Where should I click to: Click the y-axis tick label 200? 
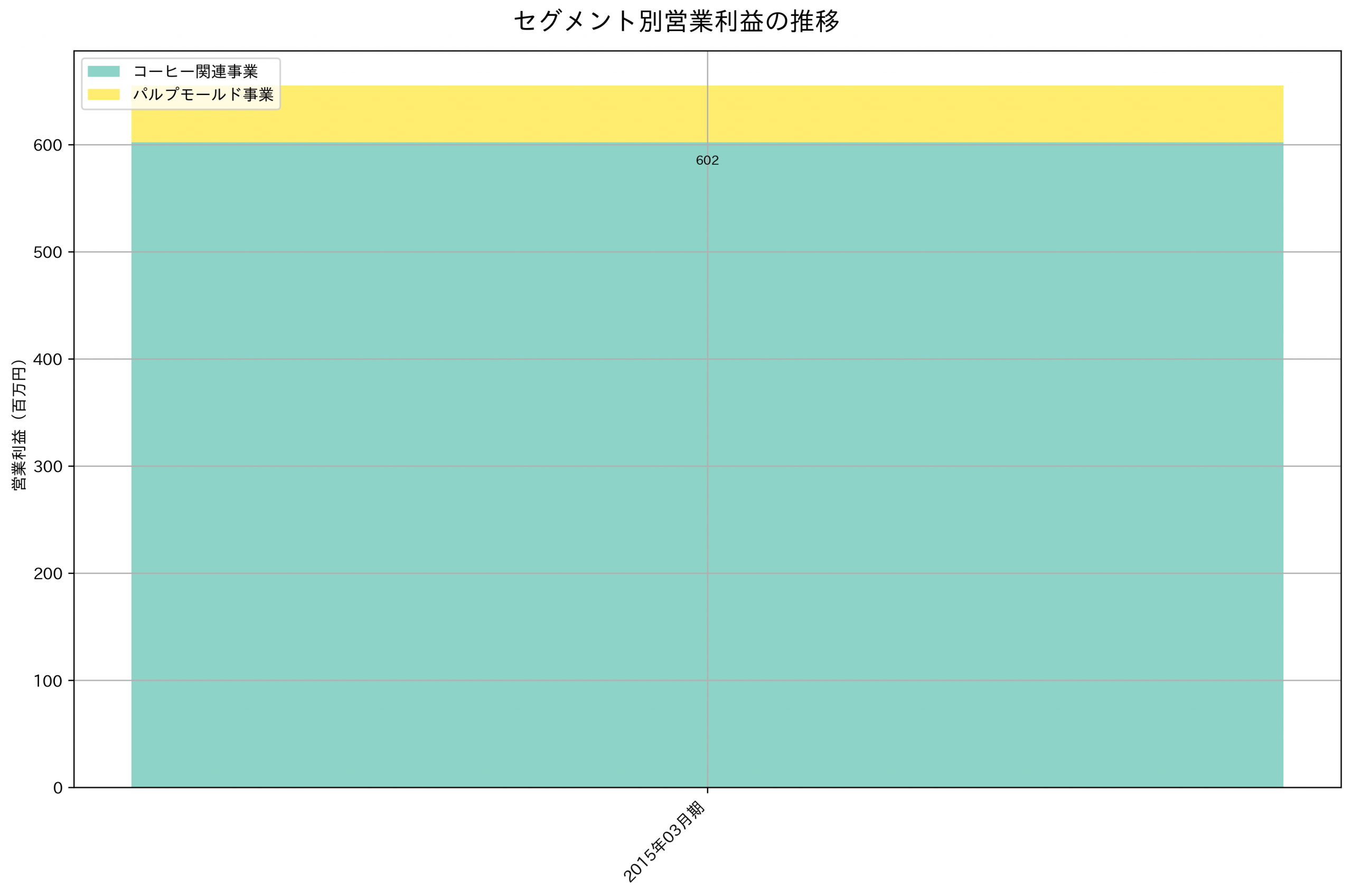click(x=48, y=574)
